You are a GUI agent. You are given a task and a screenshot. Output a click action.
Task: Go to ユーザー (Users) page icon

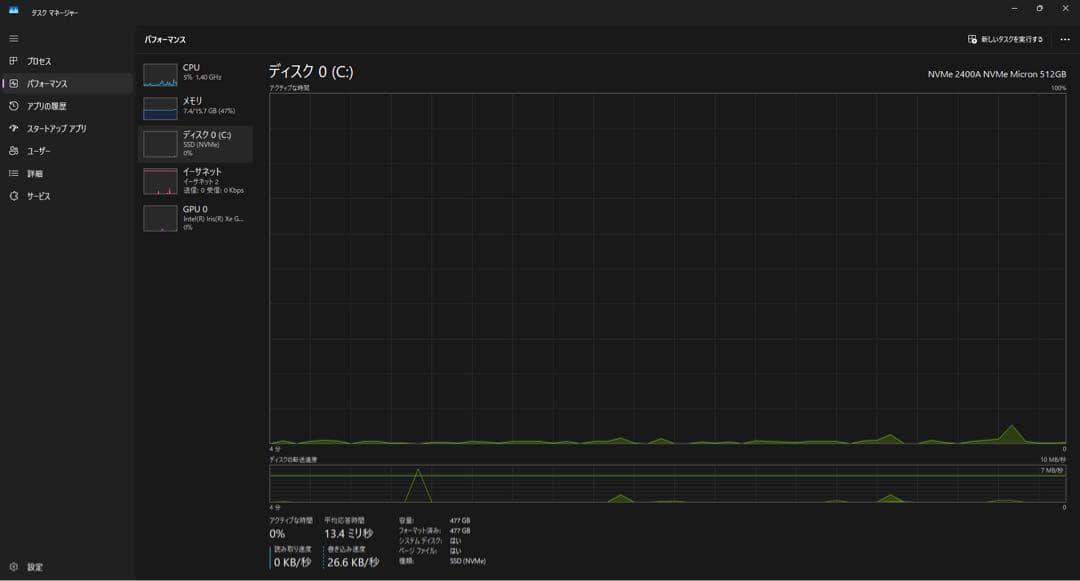[14, 151]
